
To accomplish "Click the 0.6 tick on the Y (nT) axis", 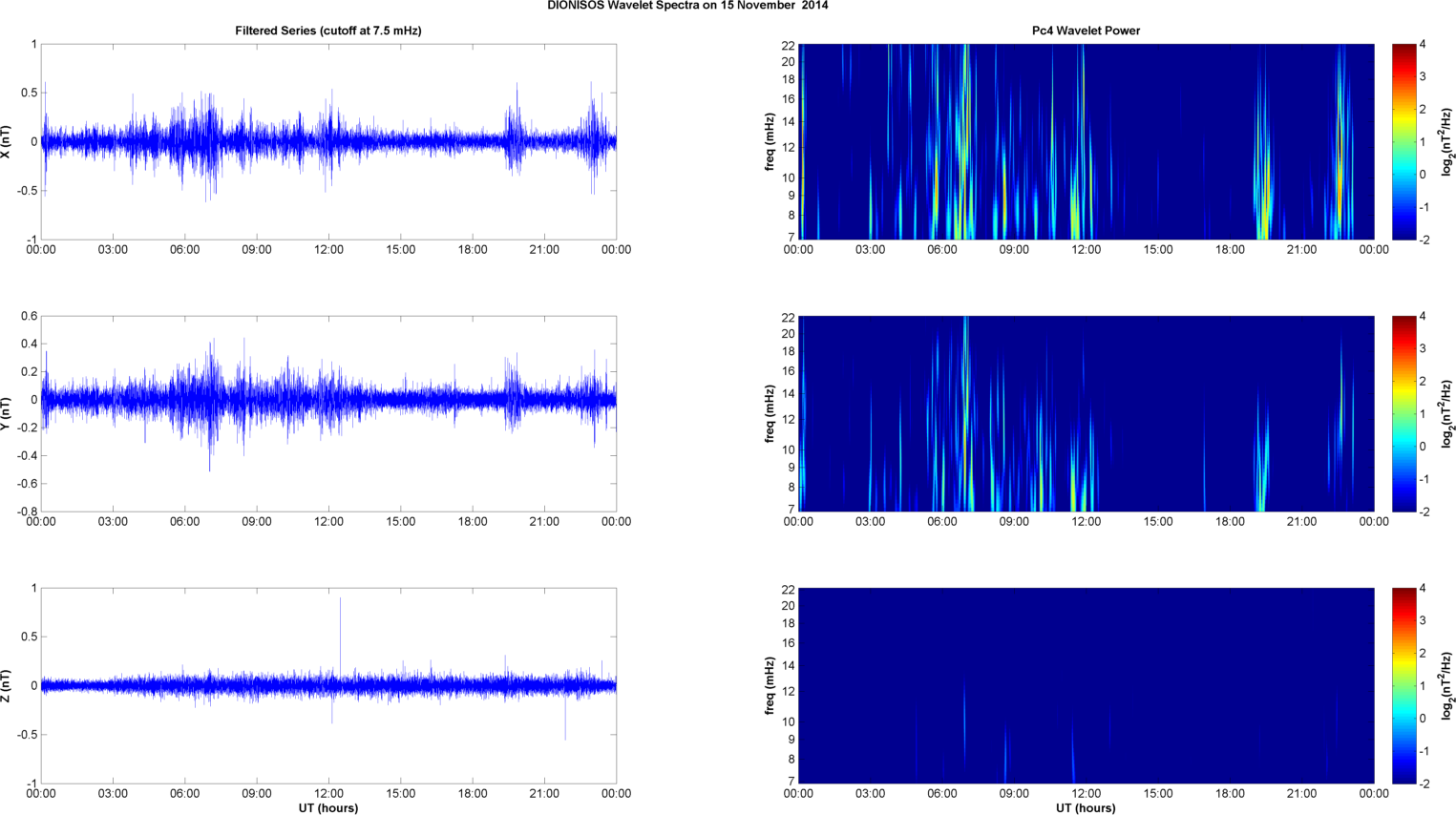I will pos(29,316).
